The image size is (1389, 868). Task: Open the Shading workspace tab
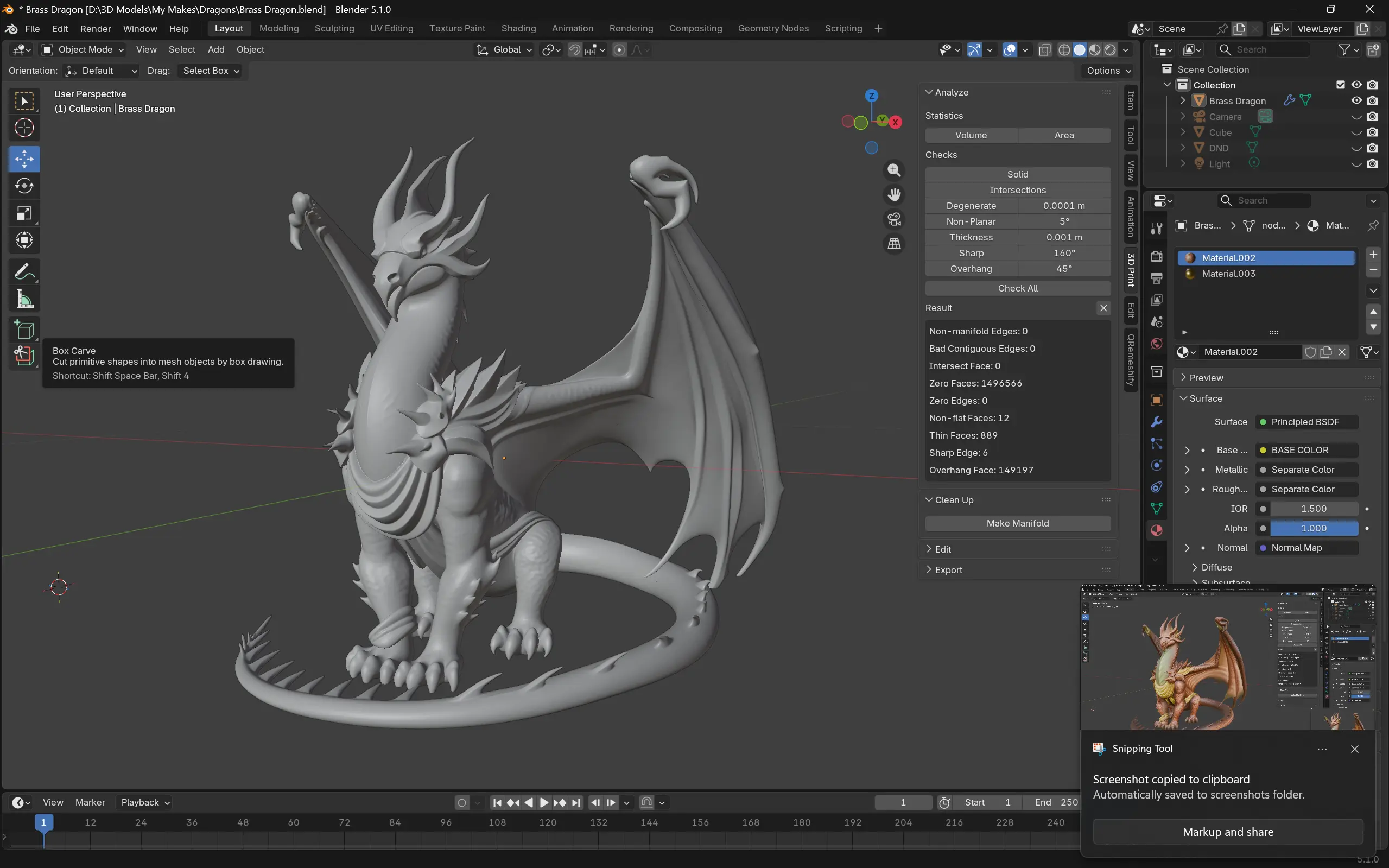[x=518, y=28]
